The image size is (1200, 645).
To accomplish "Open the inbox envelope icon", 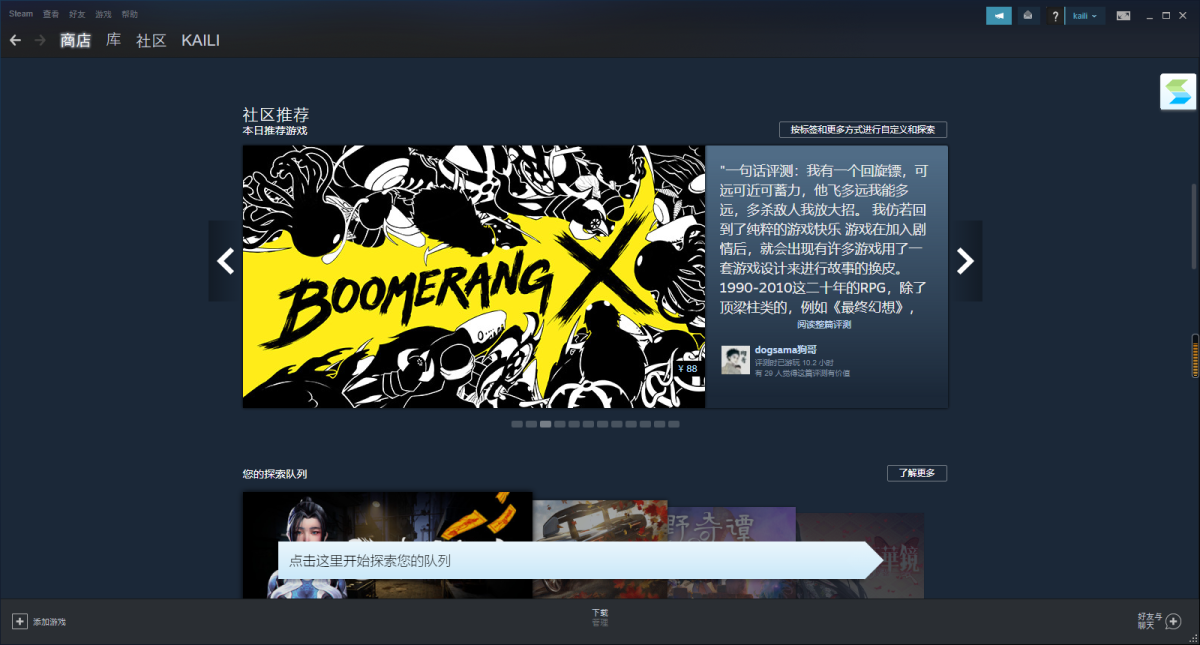I will tap(1029, 16).
